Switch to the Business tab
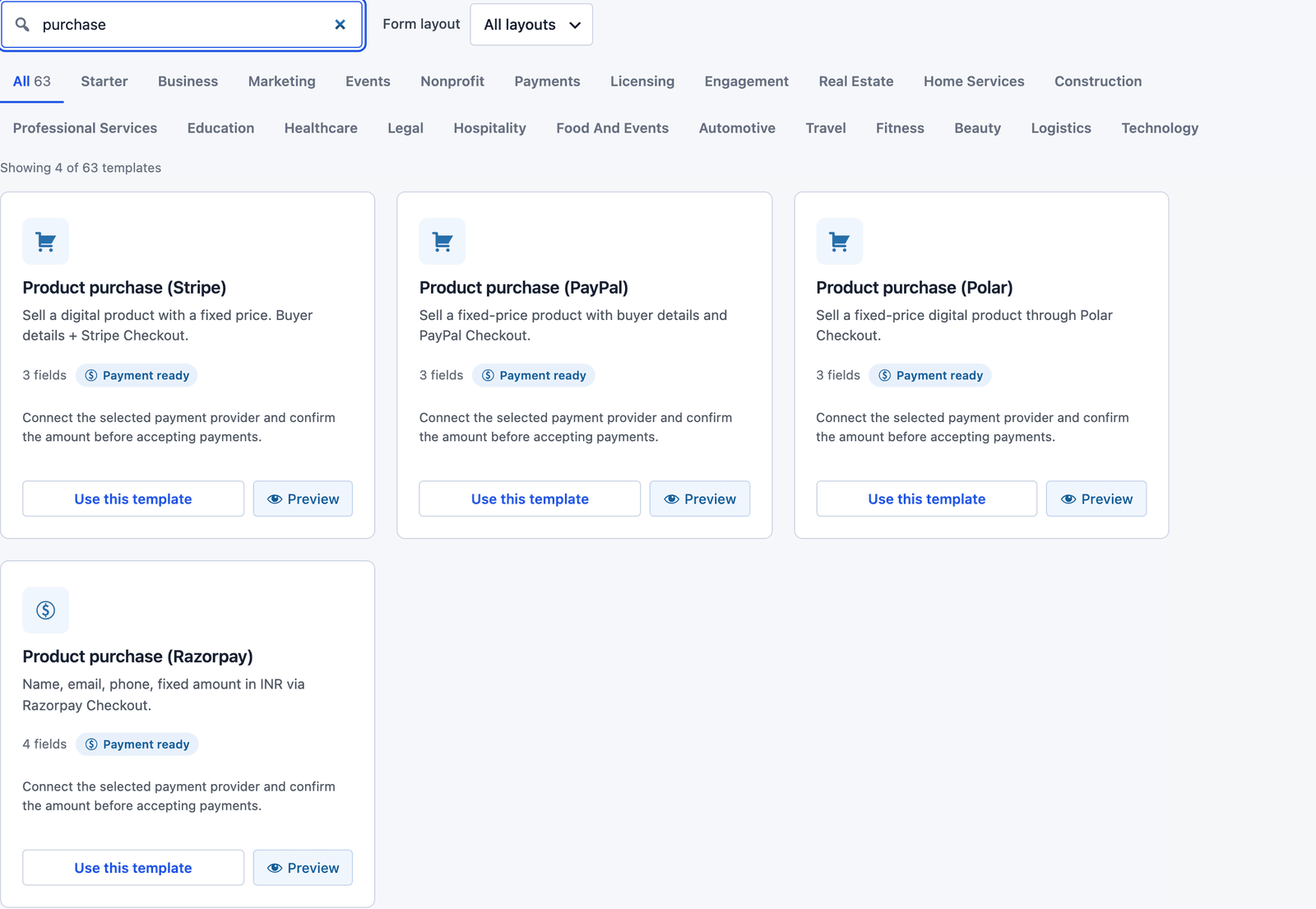 tap(188, 81)
